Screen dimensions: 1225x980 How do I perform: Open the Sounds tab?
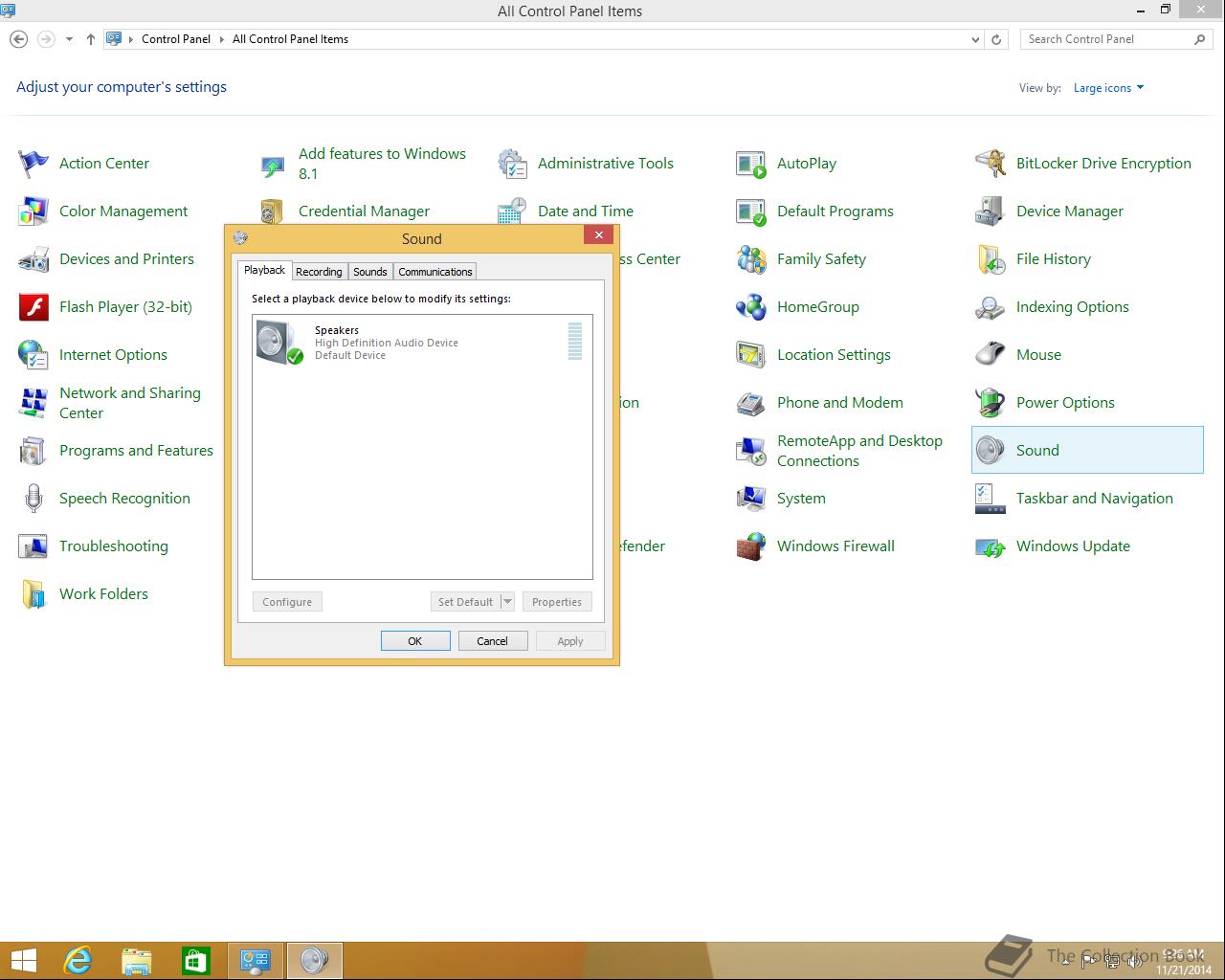click(x=370, y=272)
